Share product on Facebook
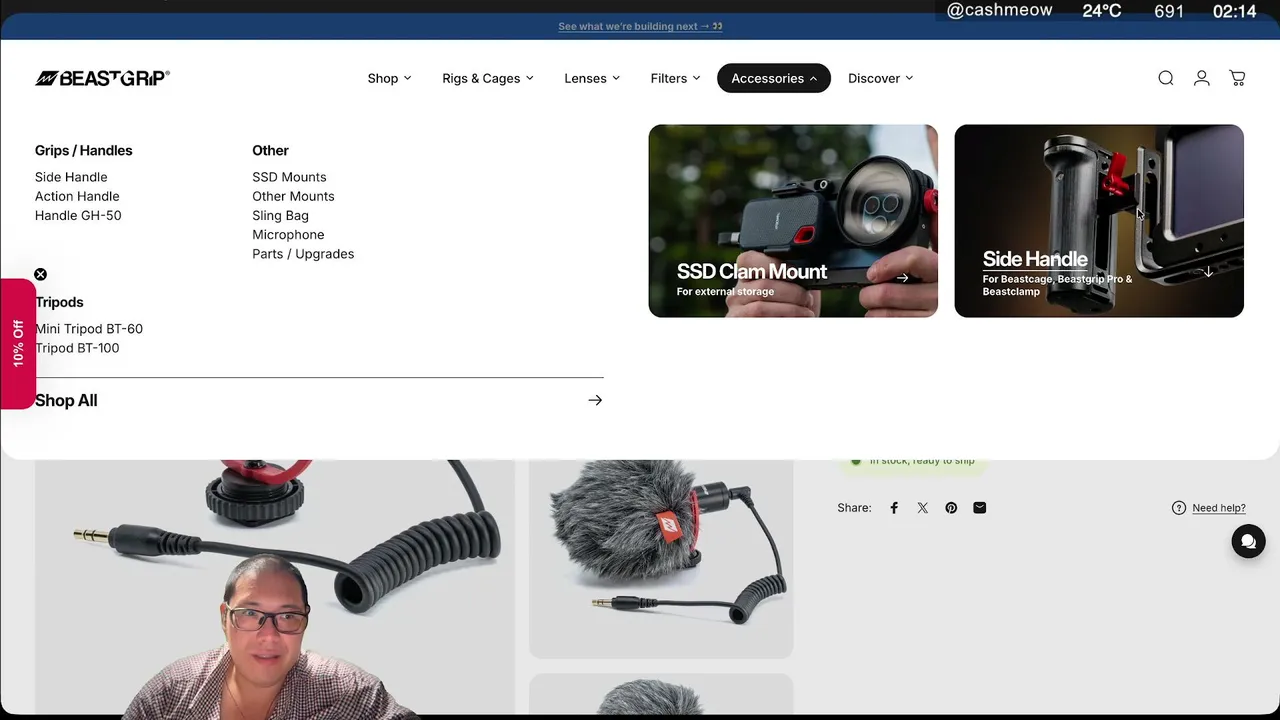 (x=894, y=508)
